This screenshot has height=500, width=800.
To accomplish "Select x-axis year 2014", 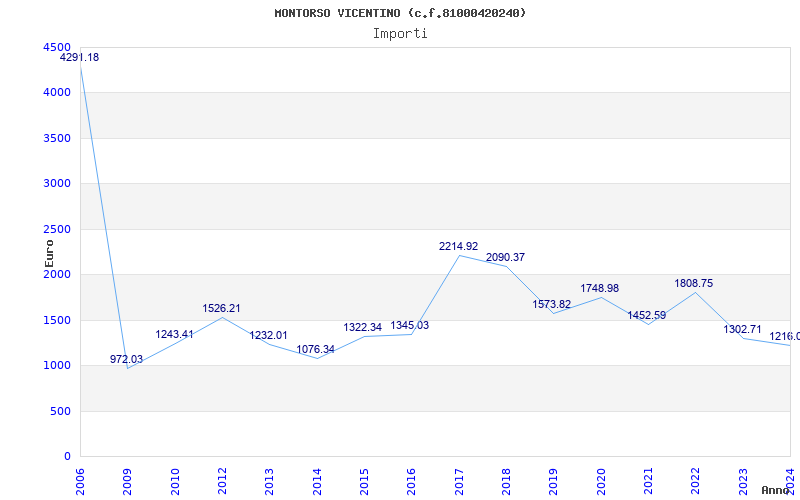I will pyautogui.click(x=317, y=482).
